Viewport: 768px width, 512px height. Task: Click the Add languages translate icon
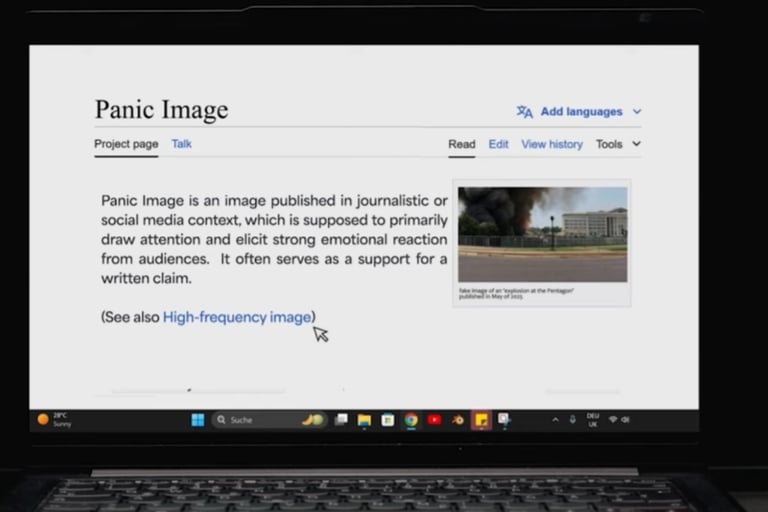[525, 112]
